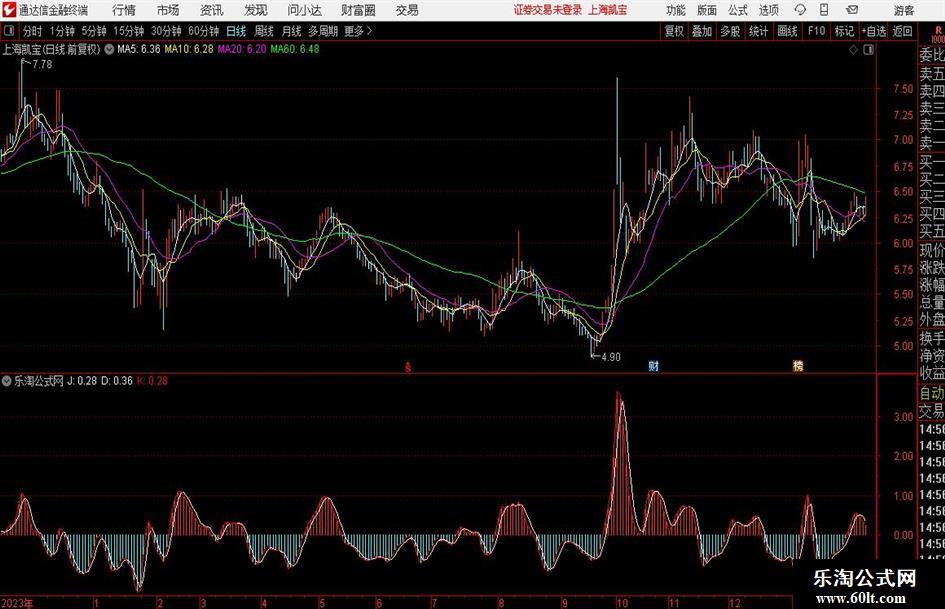Open the envelope messages icon
The height and width of the screenshot is (609, 945).
coord(852,10)
